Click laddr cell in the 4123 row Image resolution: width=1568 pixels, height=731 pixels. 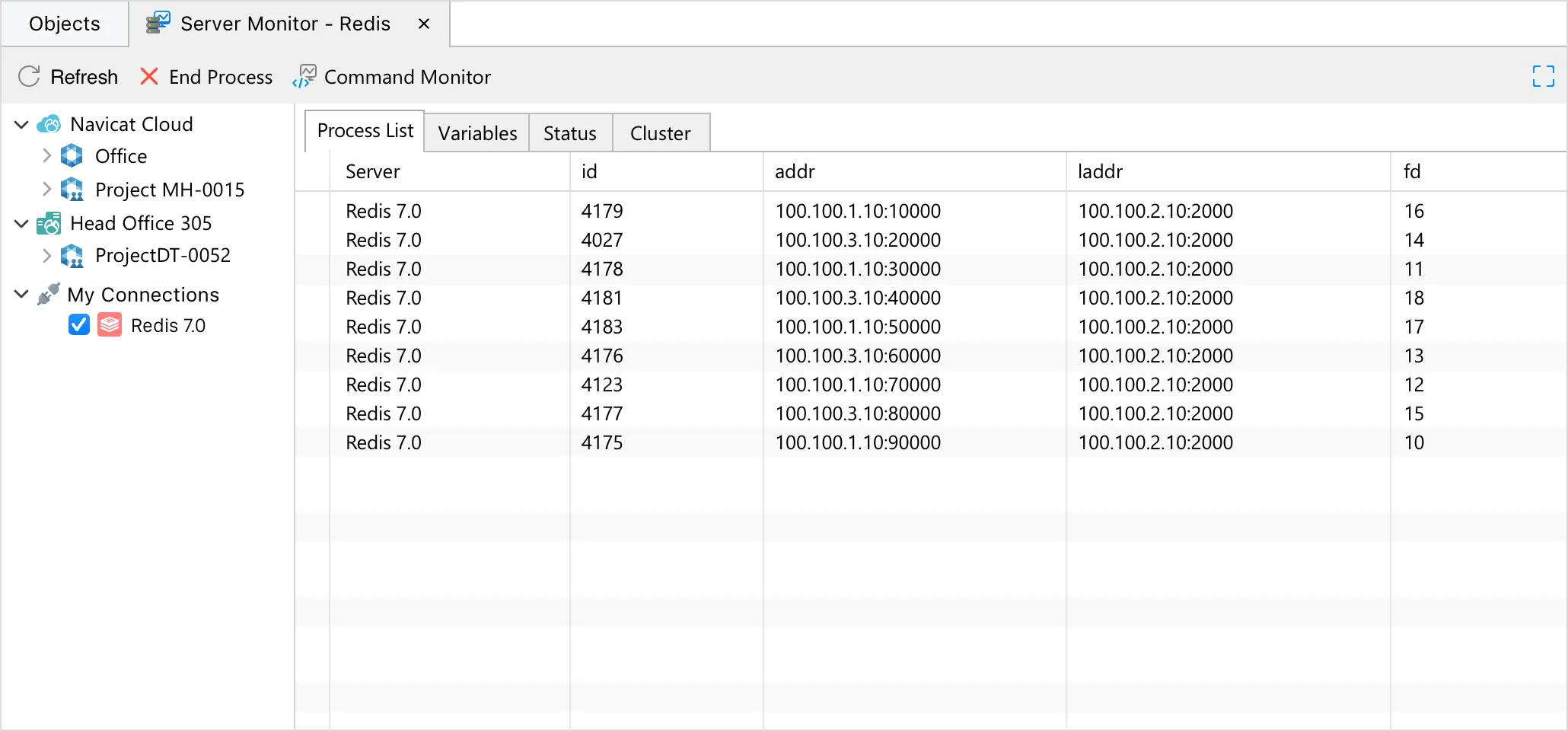pos(1155,385)
